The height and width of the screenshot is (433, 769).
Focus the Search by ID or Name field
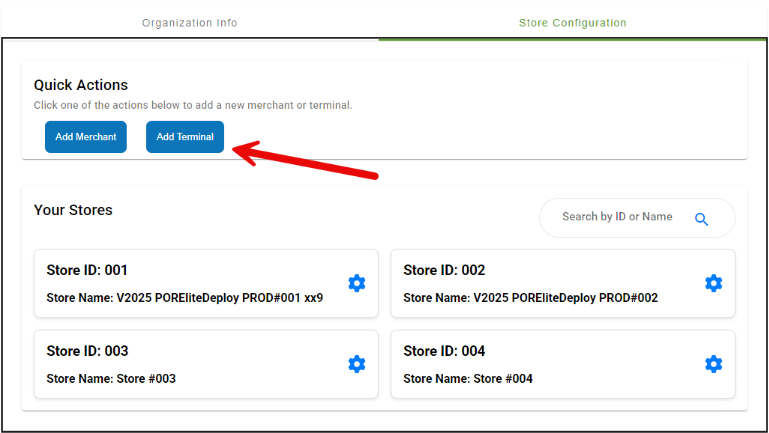(617, 217)
